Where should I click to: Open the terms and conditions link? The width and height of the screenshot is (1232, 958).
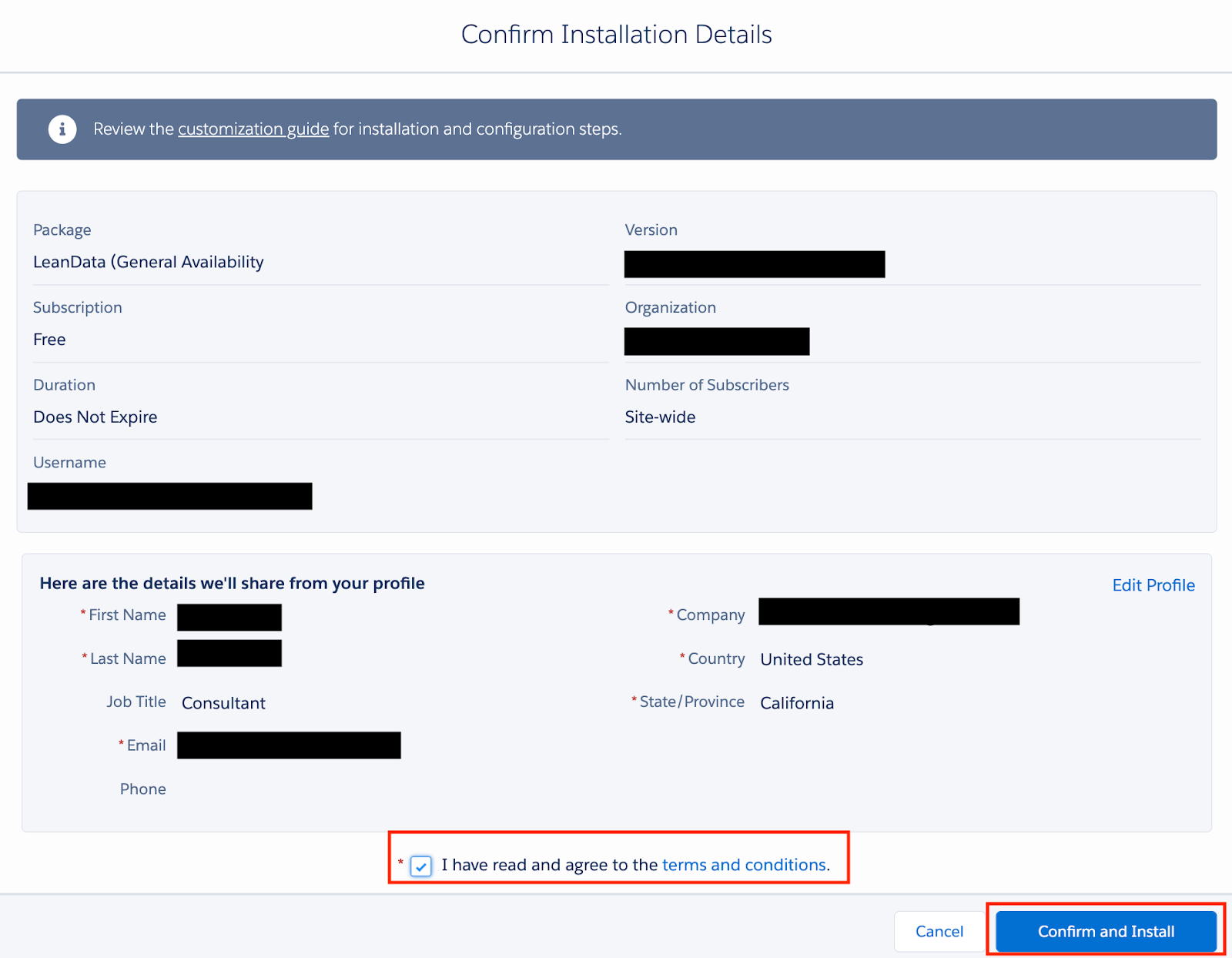744,865
